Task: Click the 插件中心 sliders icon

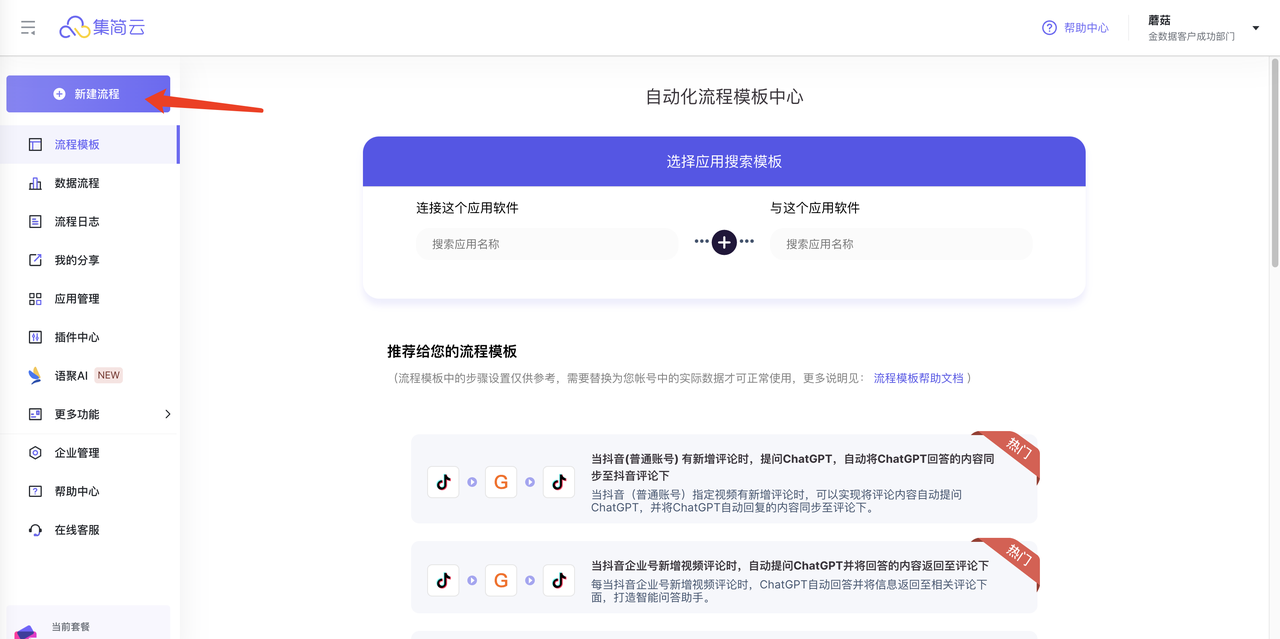Action: tap(35, 337)
